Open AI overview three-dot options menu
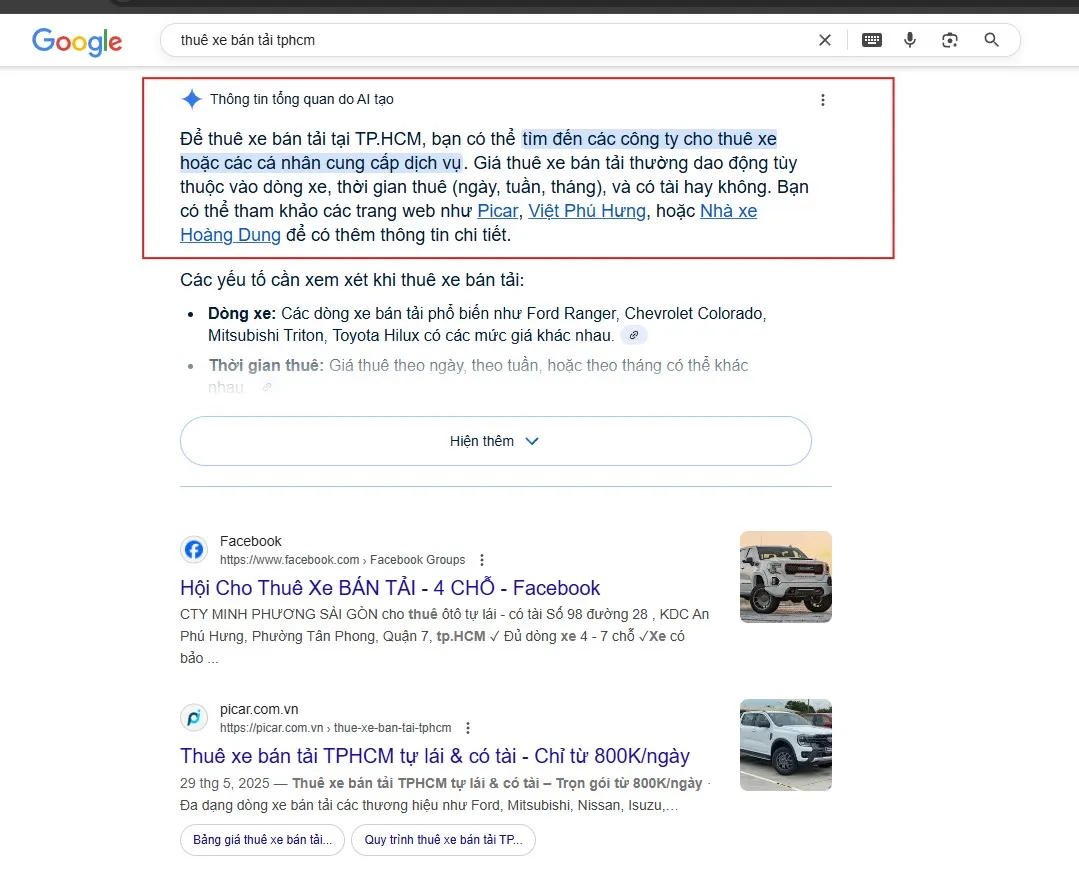This screenshot has width=1079, height=885. point(823,100)
